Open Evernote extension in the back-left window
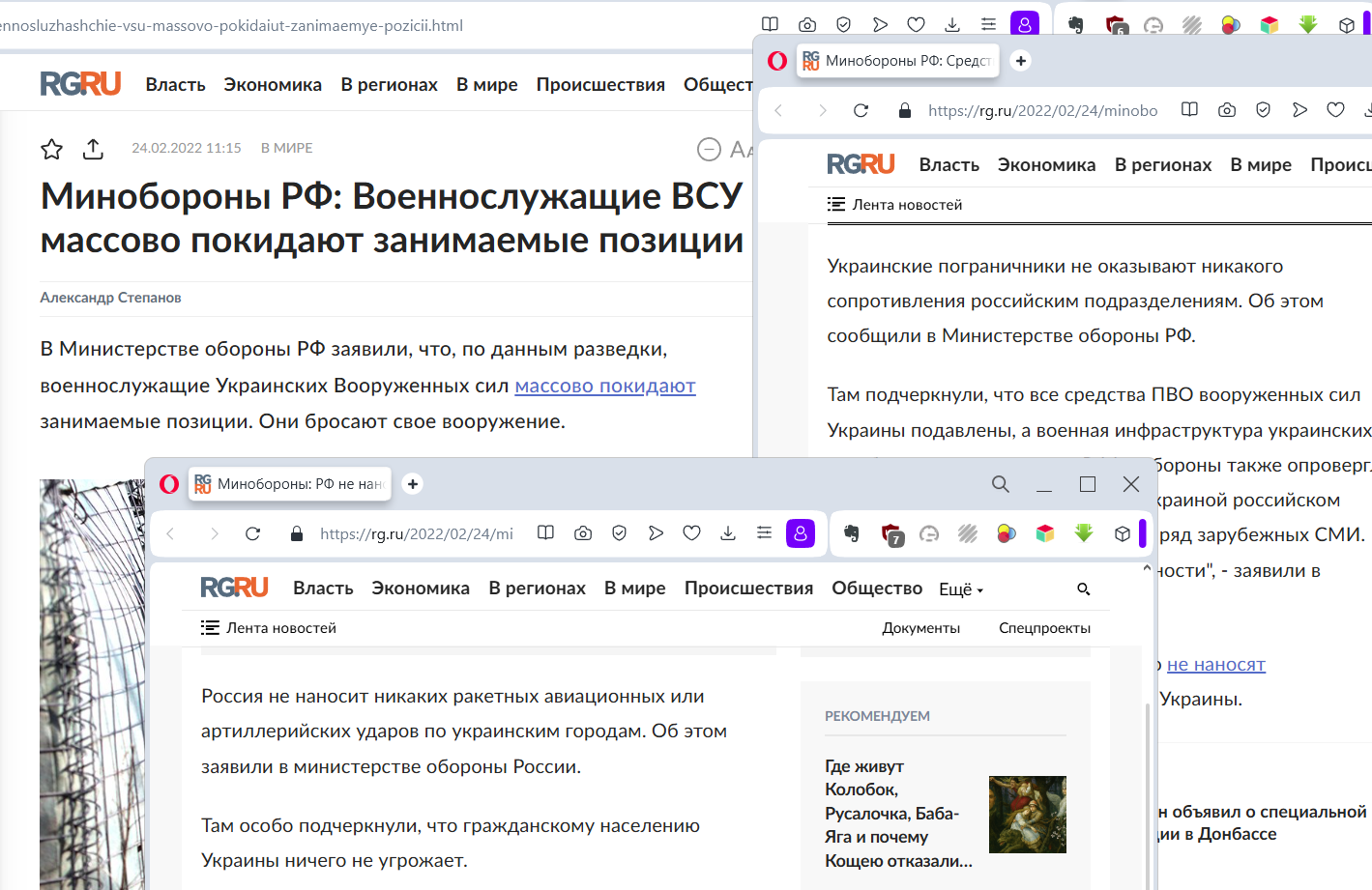 click(1075, 25)
